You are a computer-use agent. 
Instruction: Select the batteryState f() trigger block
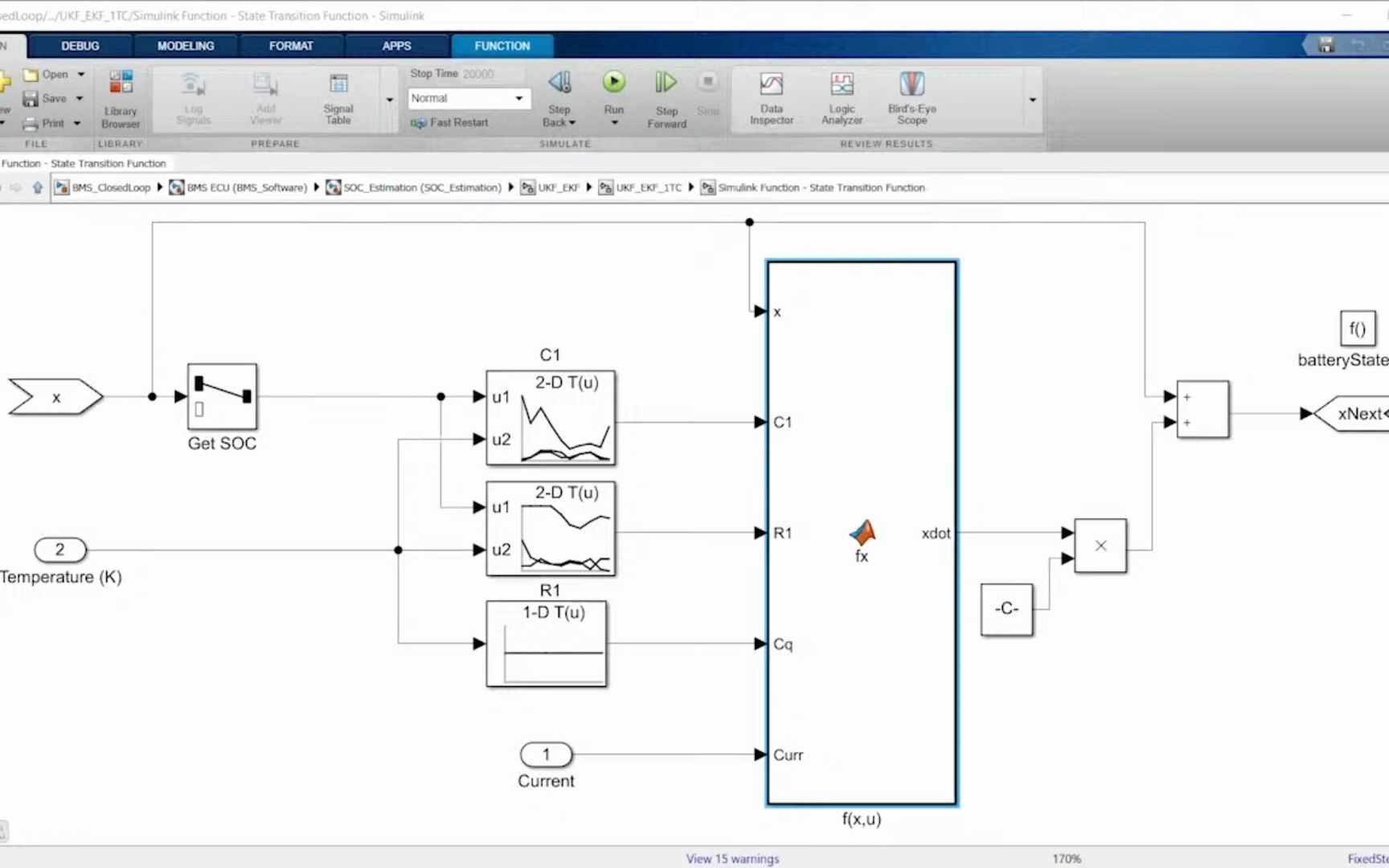coord(1357,329)
